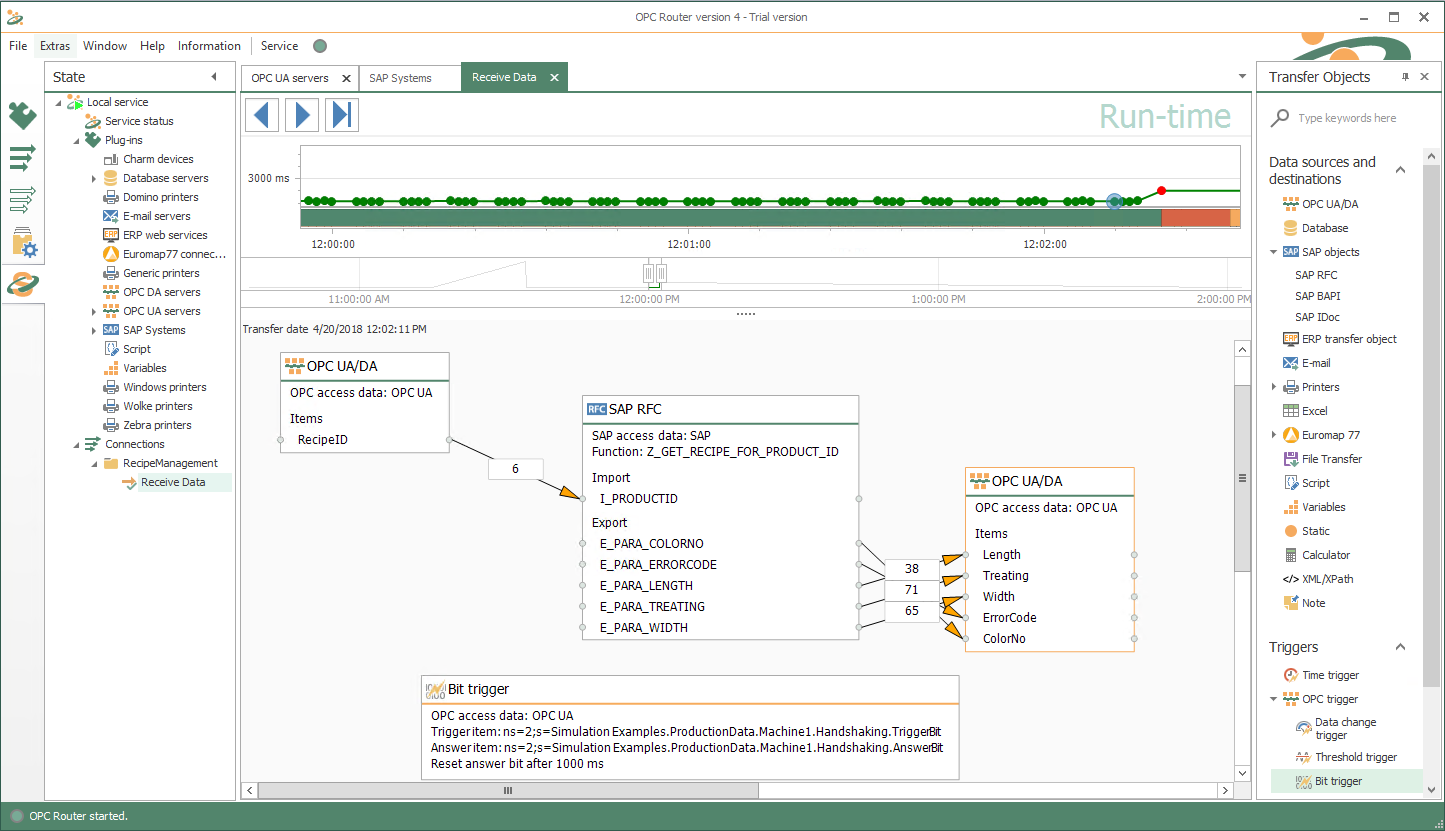The height and width of the screenshot is (831, 1445).
Task: Select the Calculator transfer object
Action: tap(1325, 555)
